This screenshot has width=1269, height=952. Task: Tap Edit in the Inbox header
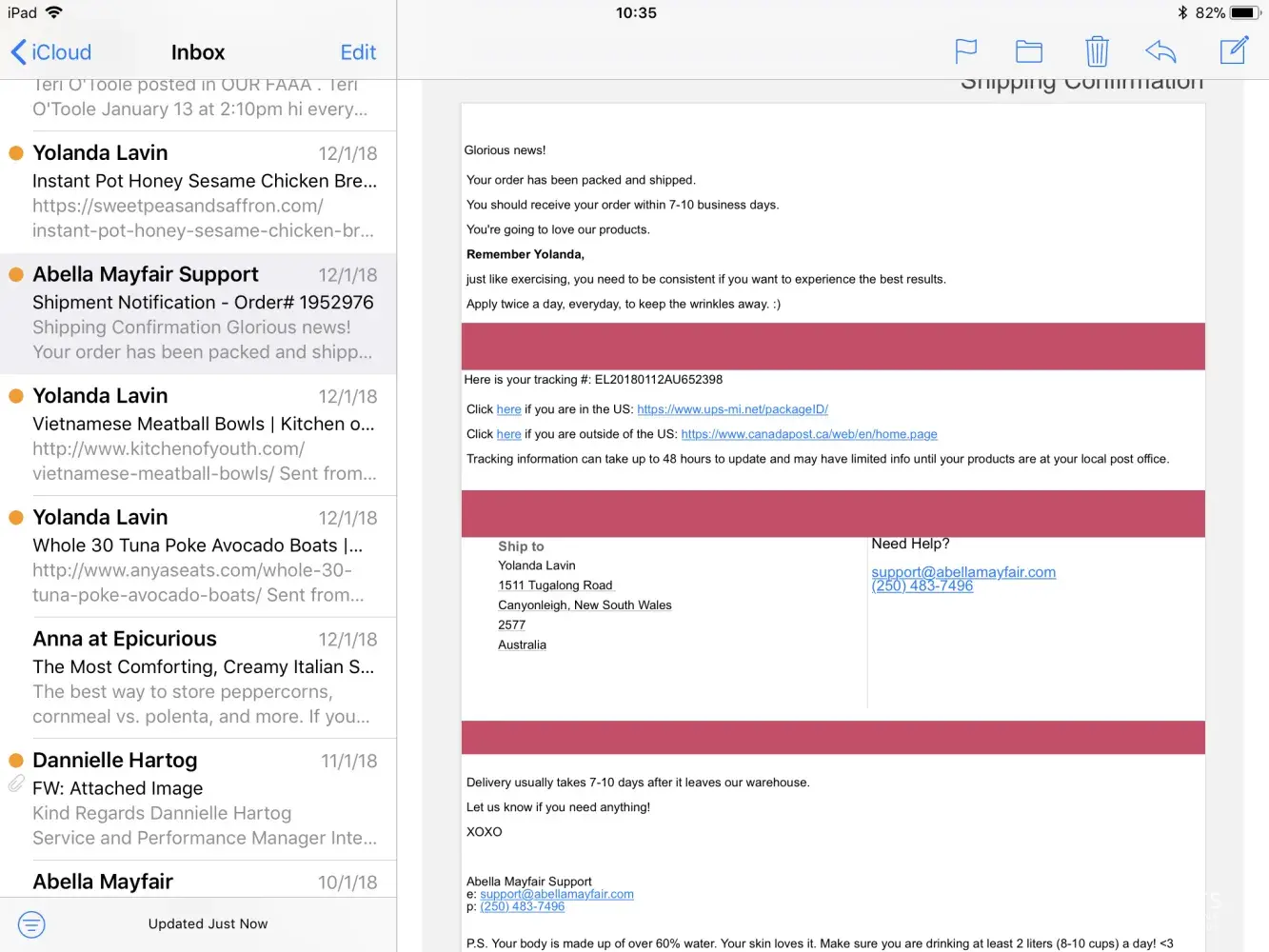(358, 52)
